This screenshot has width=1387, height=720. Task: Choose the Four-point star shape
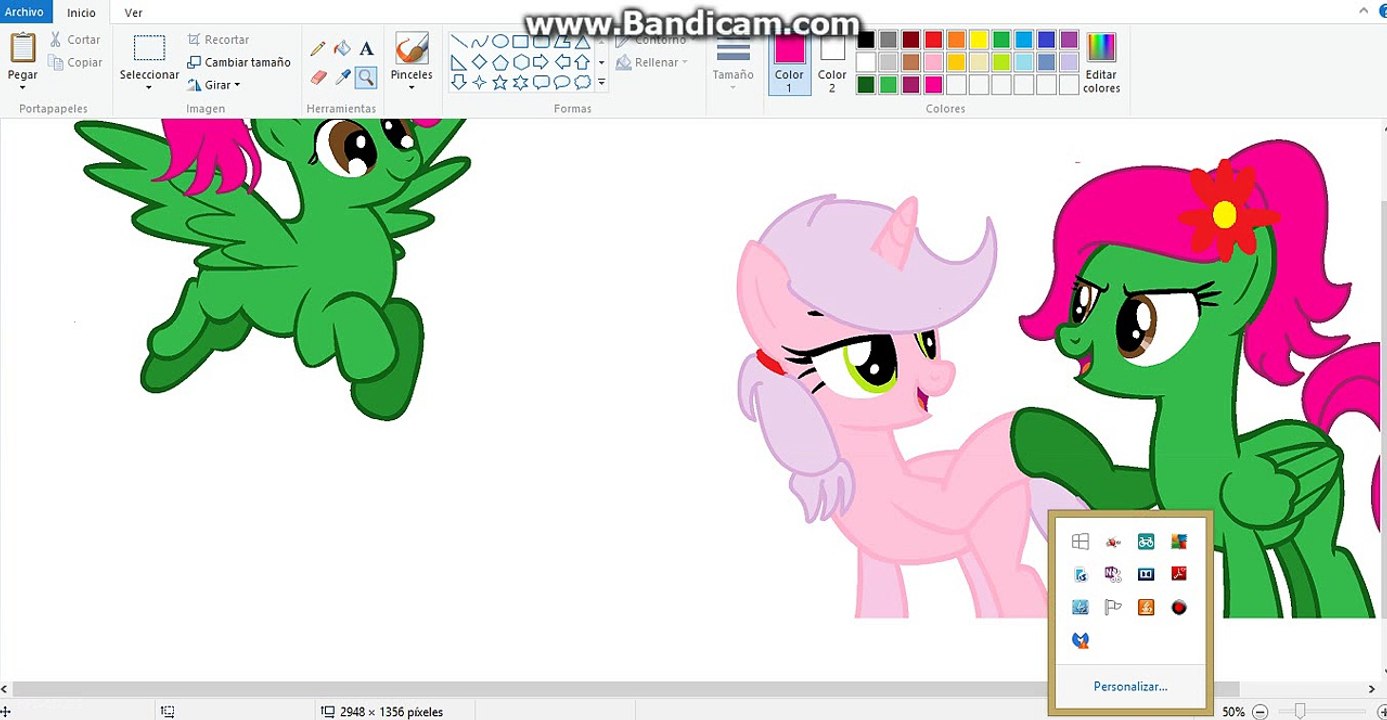point(480,82)
